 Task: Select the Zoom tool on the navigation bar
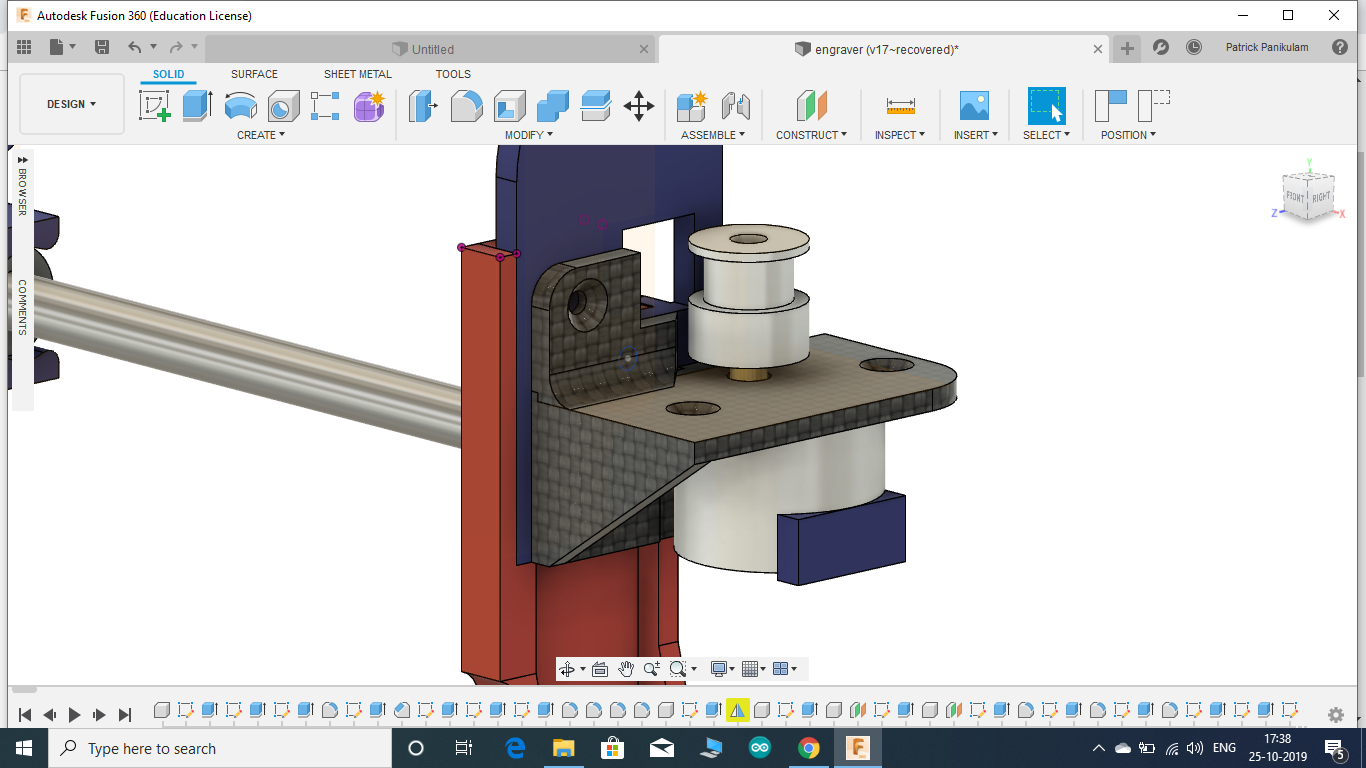pos(653,668)
